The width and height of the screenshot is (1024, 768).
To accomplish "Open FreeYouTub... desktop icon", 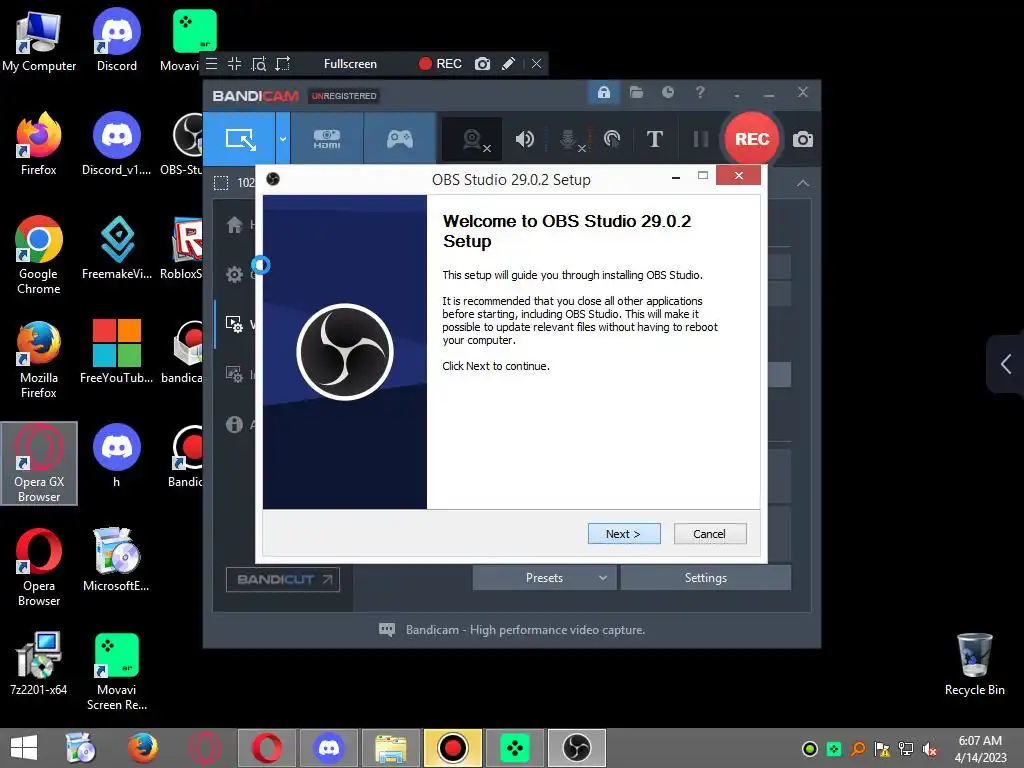I will click(x=116, y=353).
